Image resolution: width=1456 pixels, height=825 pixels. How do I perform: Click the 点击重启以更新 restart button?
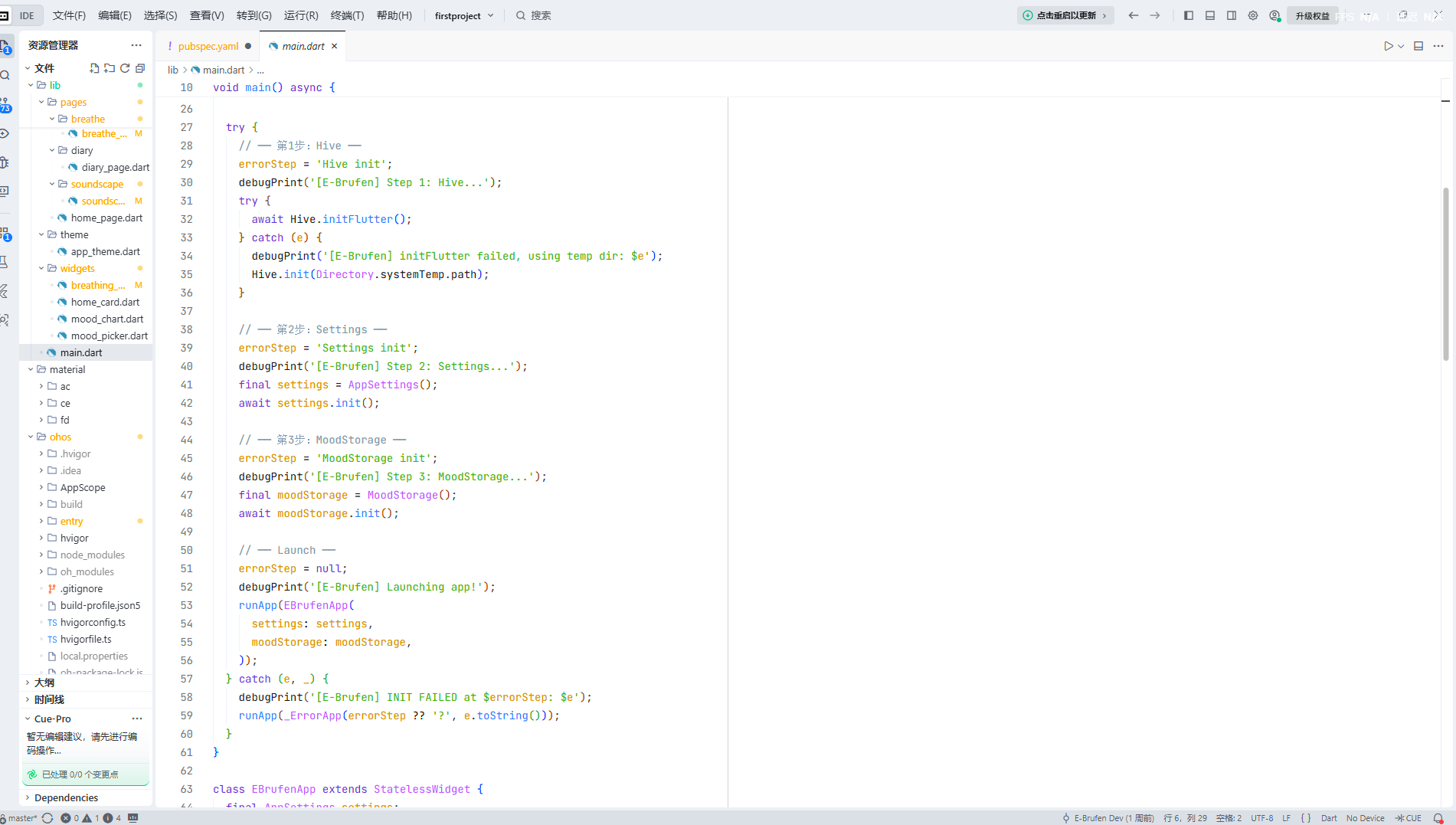click(x=1065, y=15)
